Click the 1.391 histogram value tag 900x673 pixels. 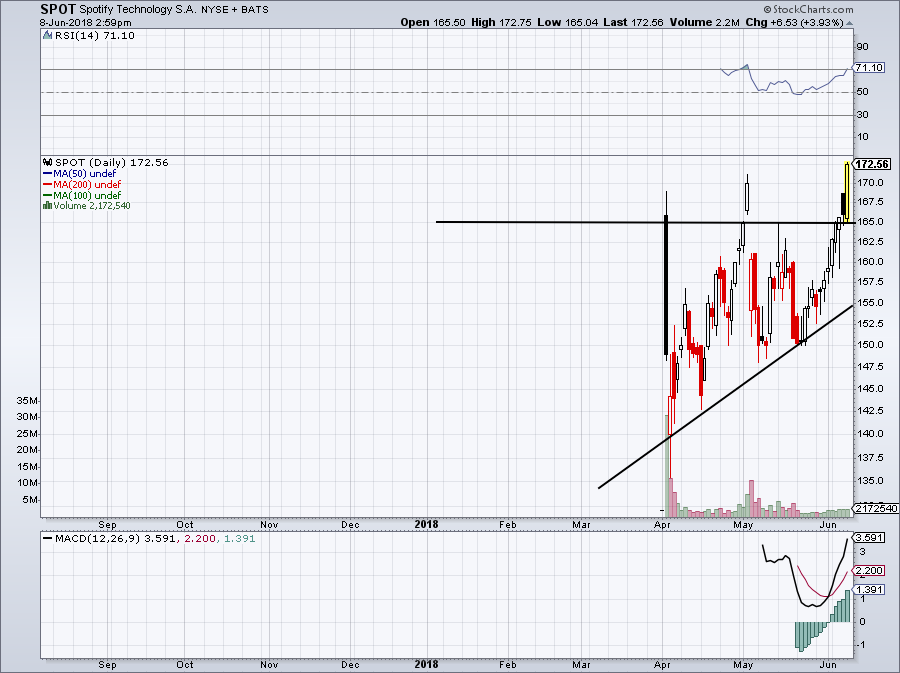[870, 589]
